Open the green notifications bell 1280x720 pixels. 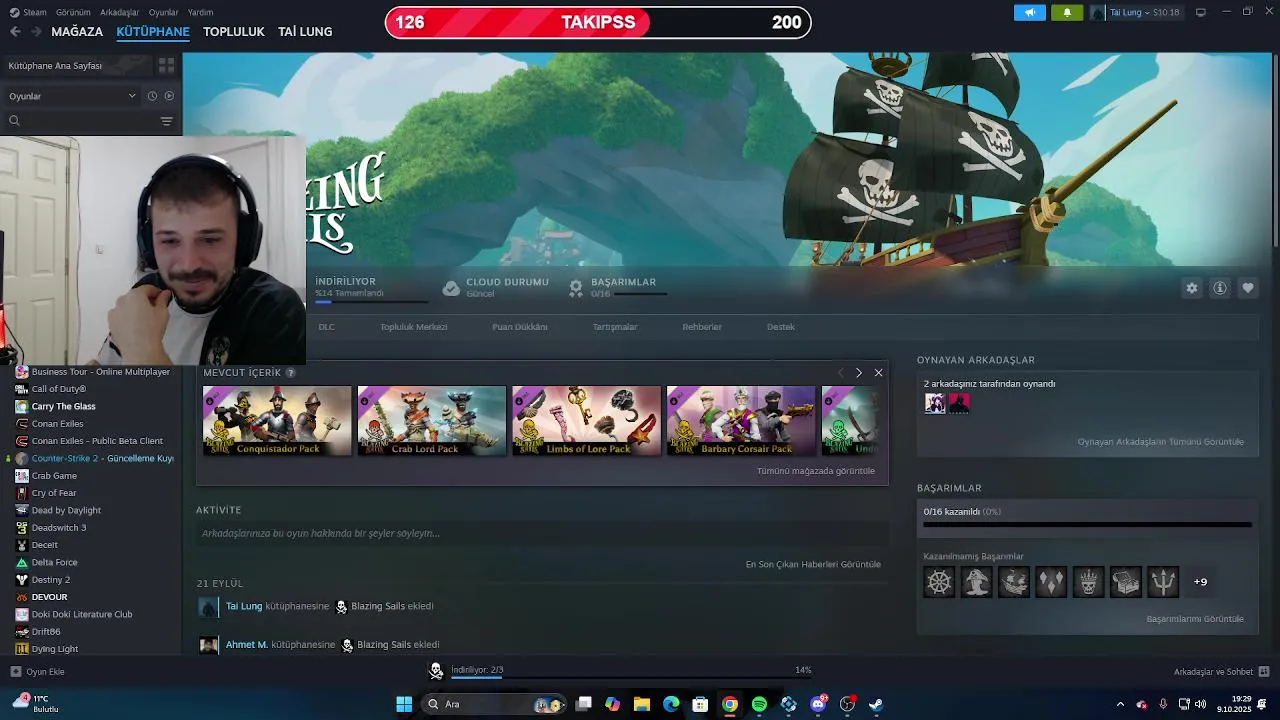click(x=1067, y=12)
